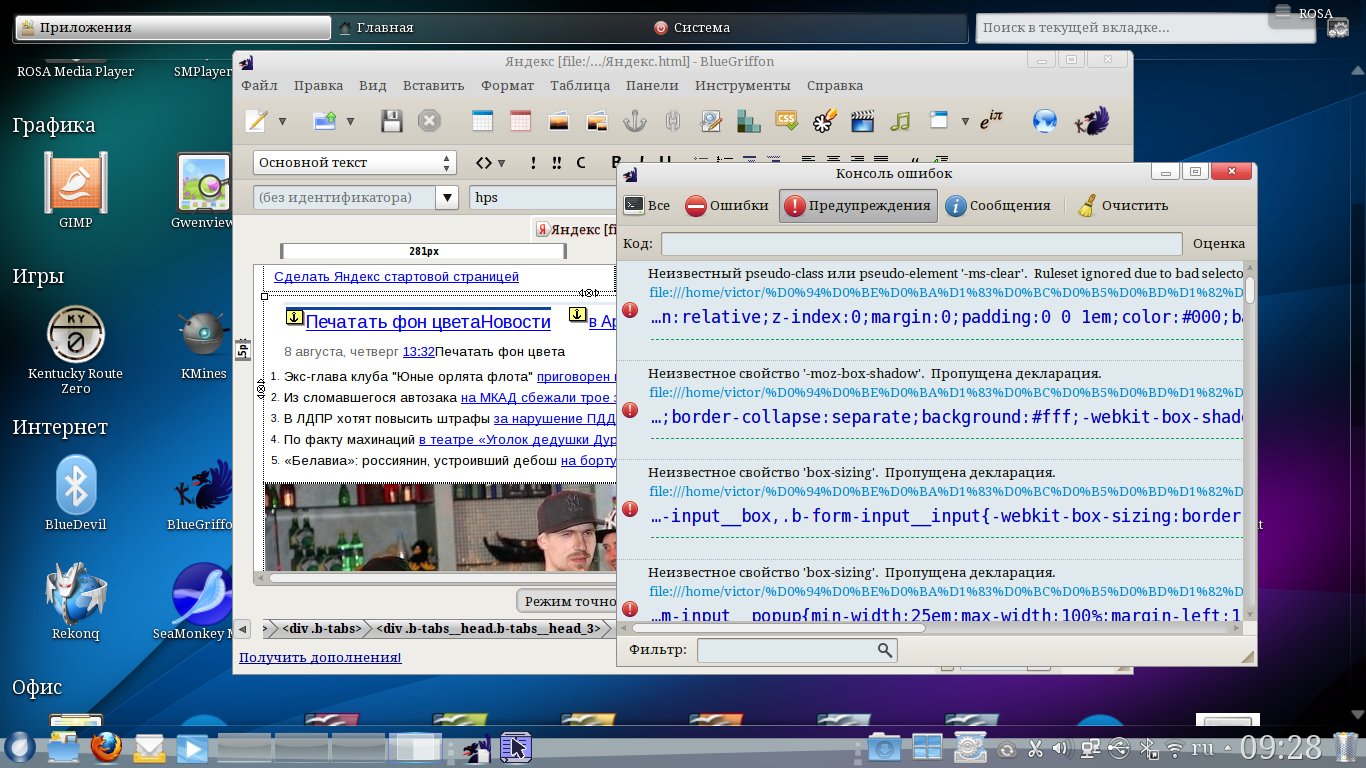The height and width of the screenshot is (768, 1366).
Task: Click the Очистить clear console button
Action: coord(1123,206)
